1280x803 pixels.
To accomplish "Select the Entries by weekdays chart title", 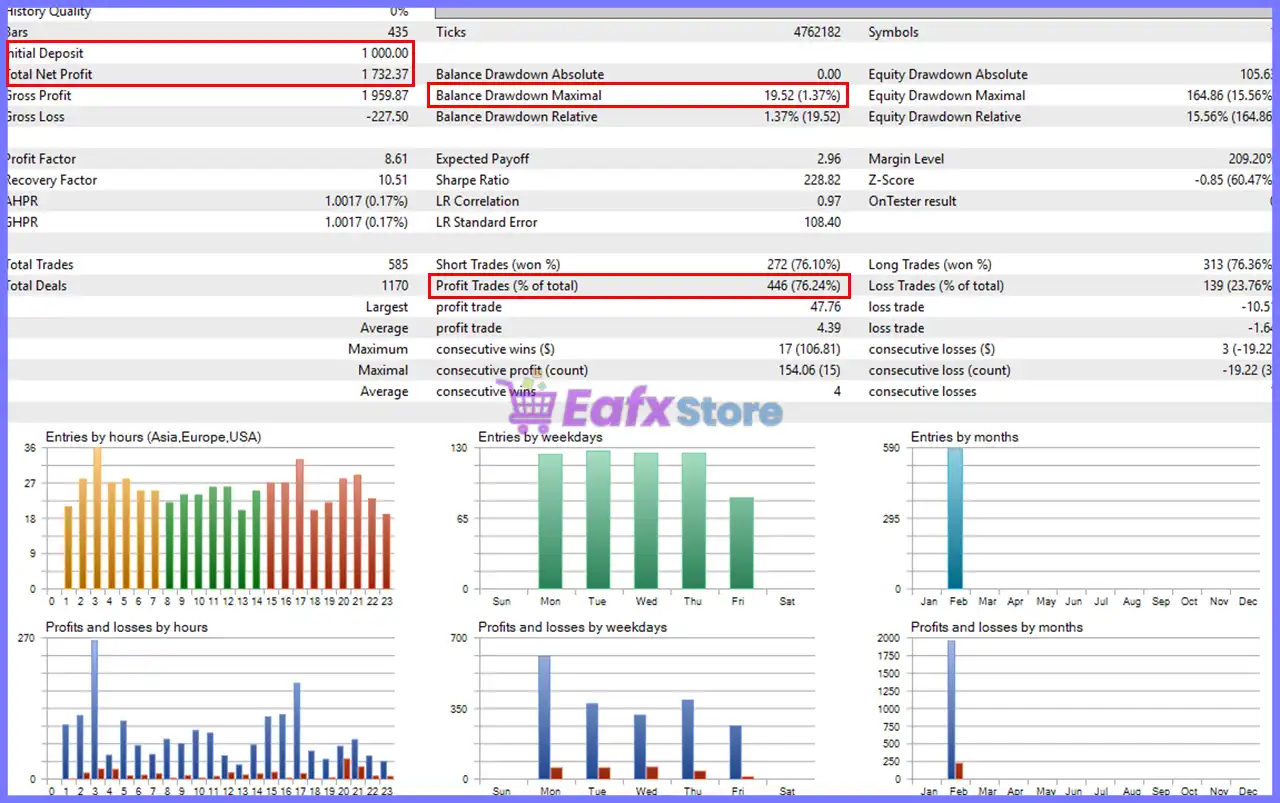I will [x=540, y=437].
